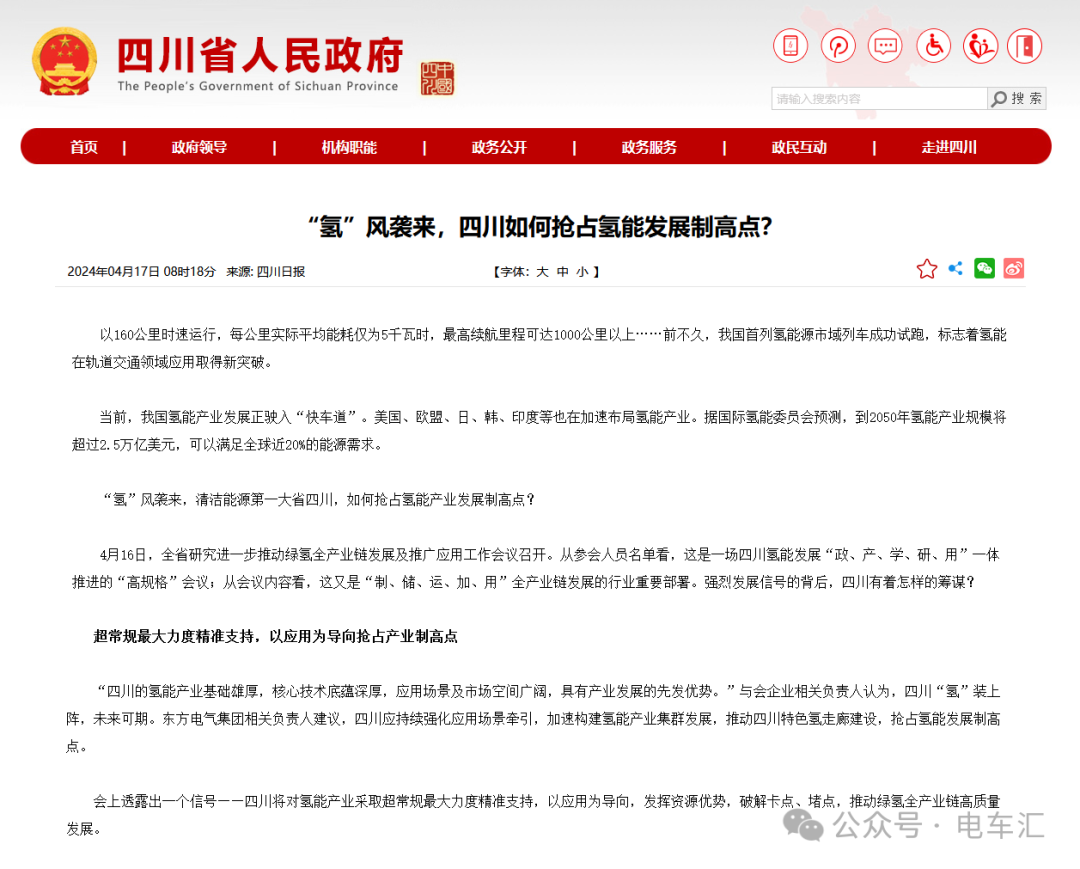1080x869 pixels.
Task: Select the 政务服务 navigation tab
Action: (648, 147)
